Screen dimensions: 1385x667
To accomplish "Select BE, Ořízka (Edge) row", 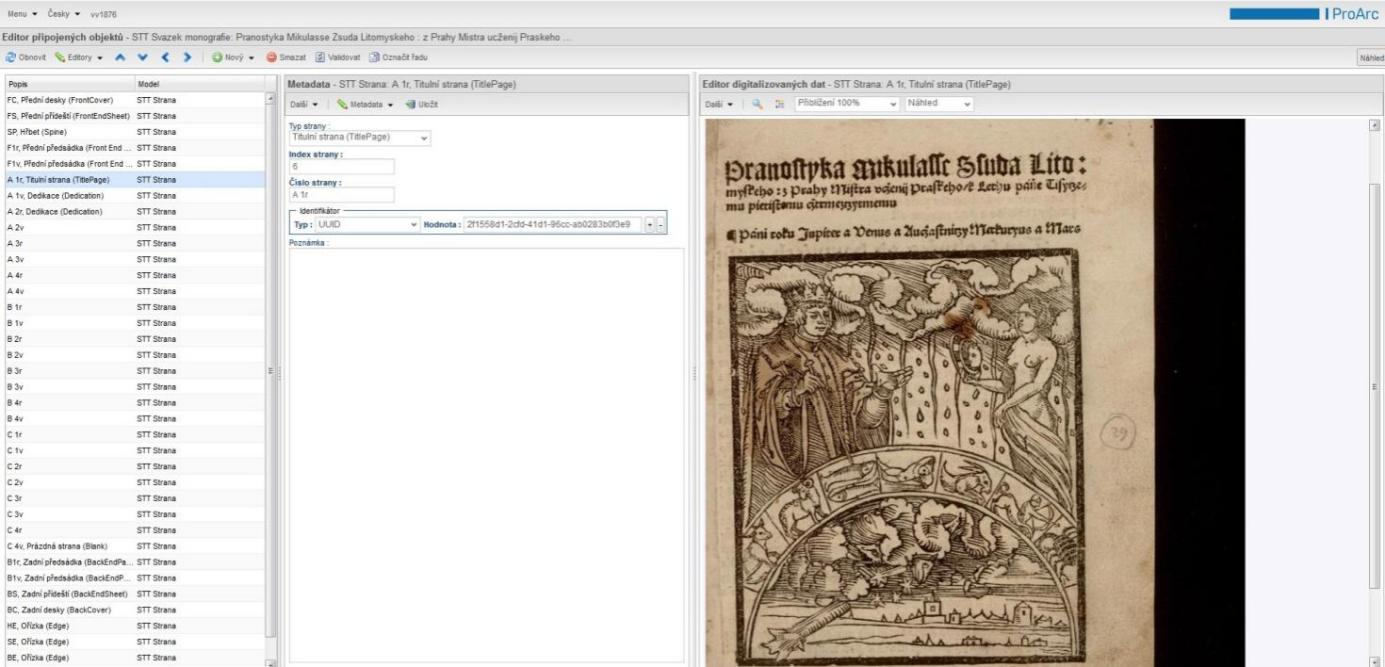I will click(x=134, y=658).
